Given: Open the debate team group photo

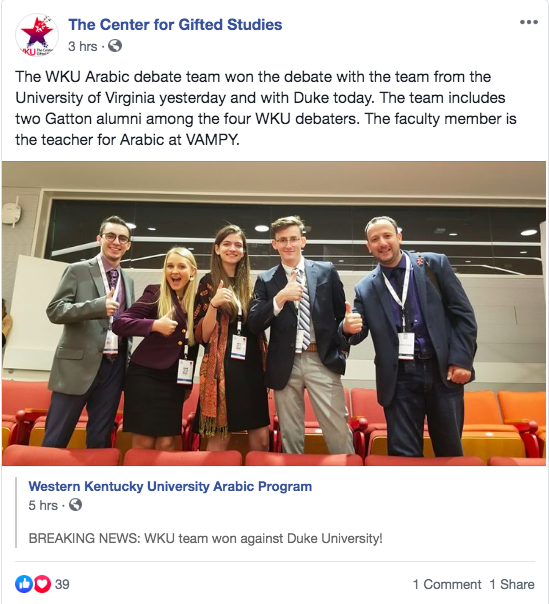Looking at the screenshot, I should tap(274, 313).
